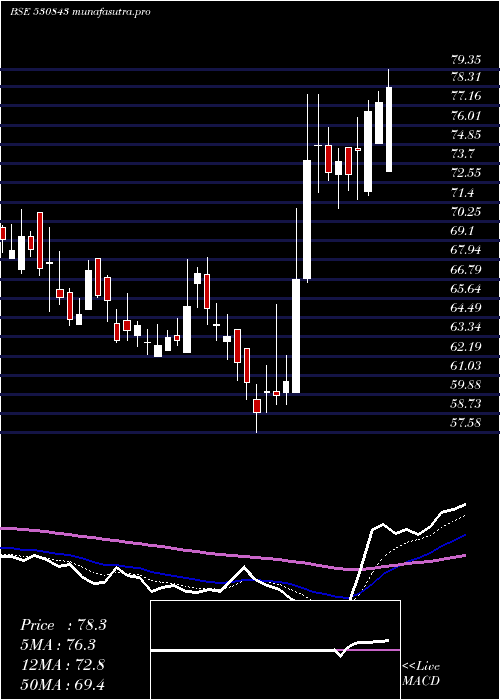Click the red candlestick with low at 57.58
The height and width of the screenshot is (700, 500).
click(257, 406)
